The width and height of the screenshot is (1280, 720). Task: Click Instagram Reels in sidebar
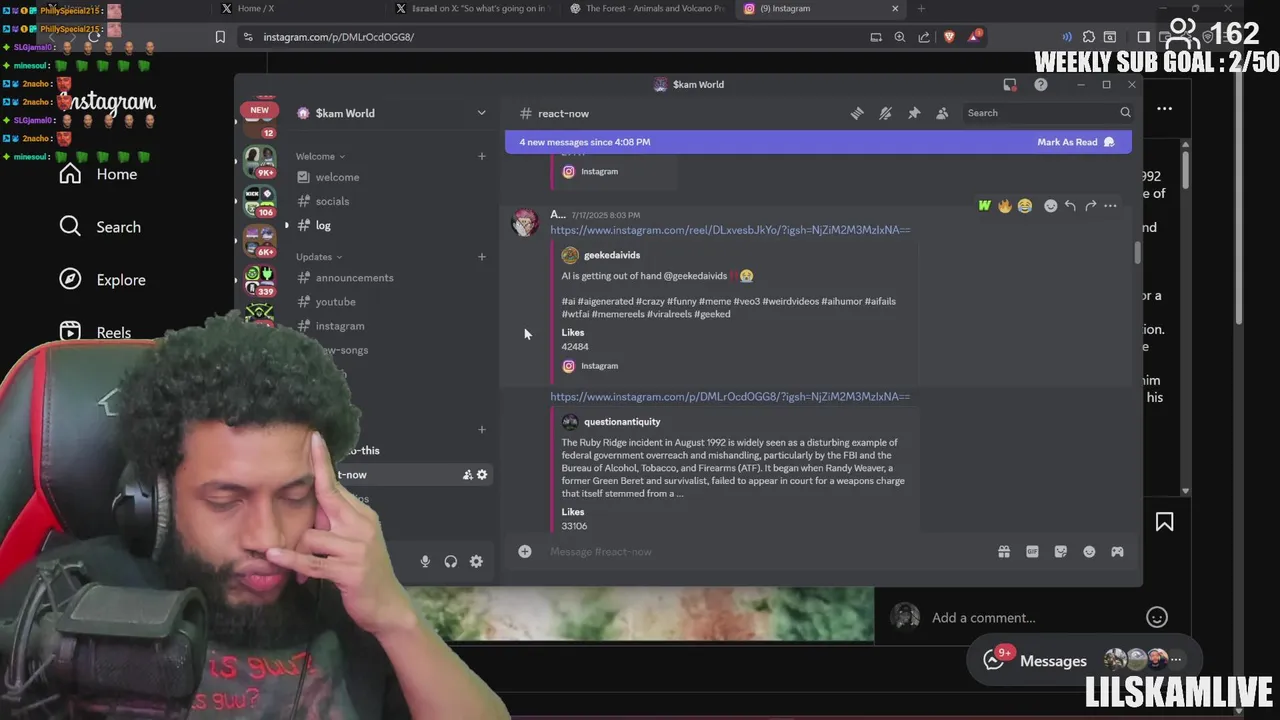tap(96, 333)
